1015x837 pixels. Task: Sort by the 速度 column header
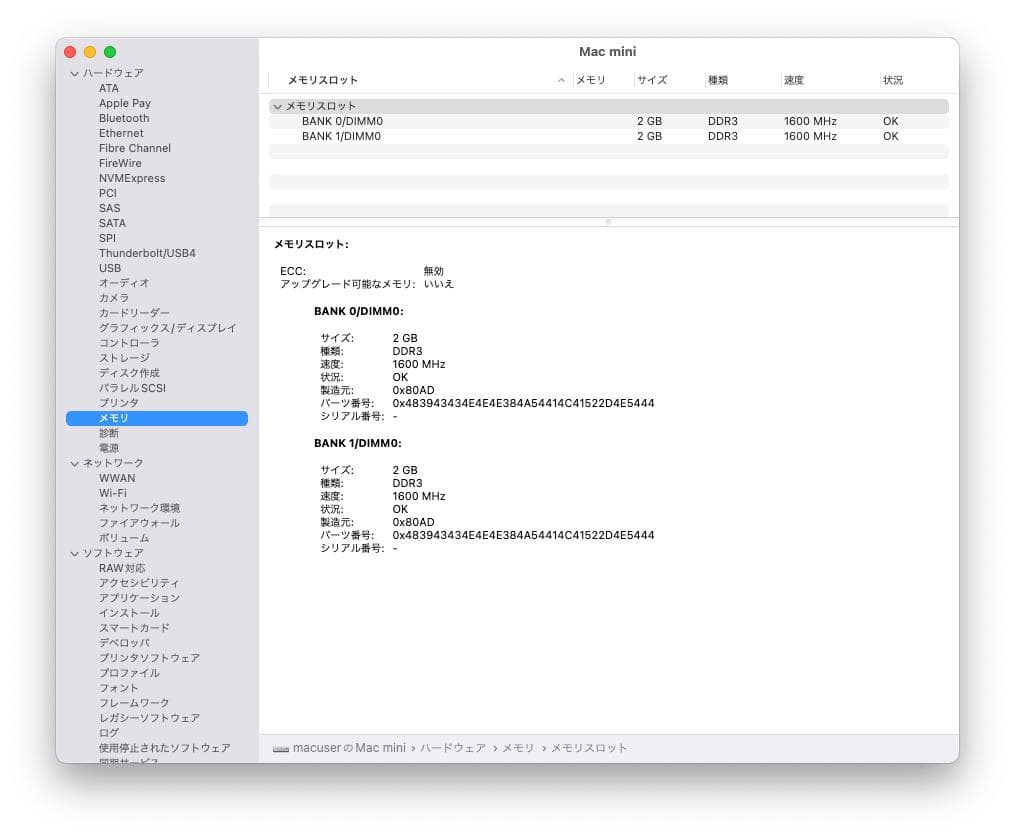click(794, 80)
